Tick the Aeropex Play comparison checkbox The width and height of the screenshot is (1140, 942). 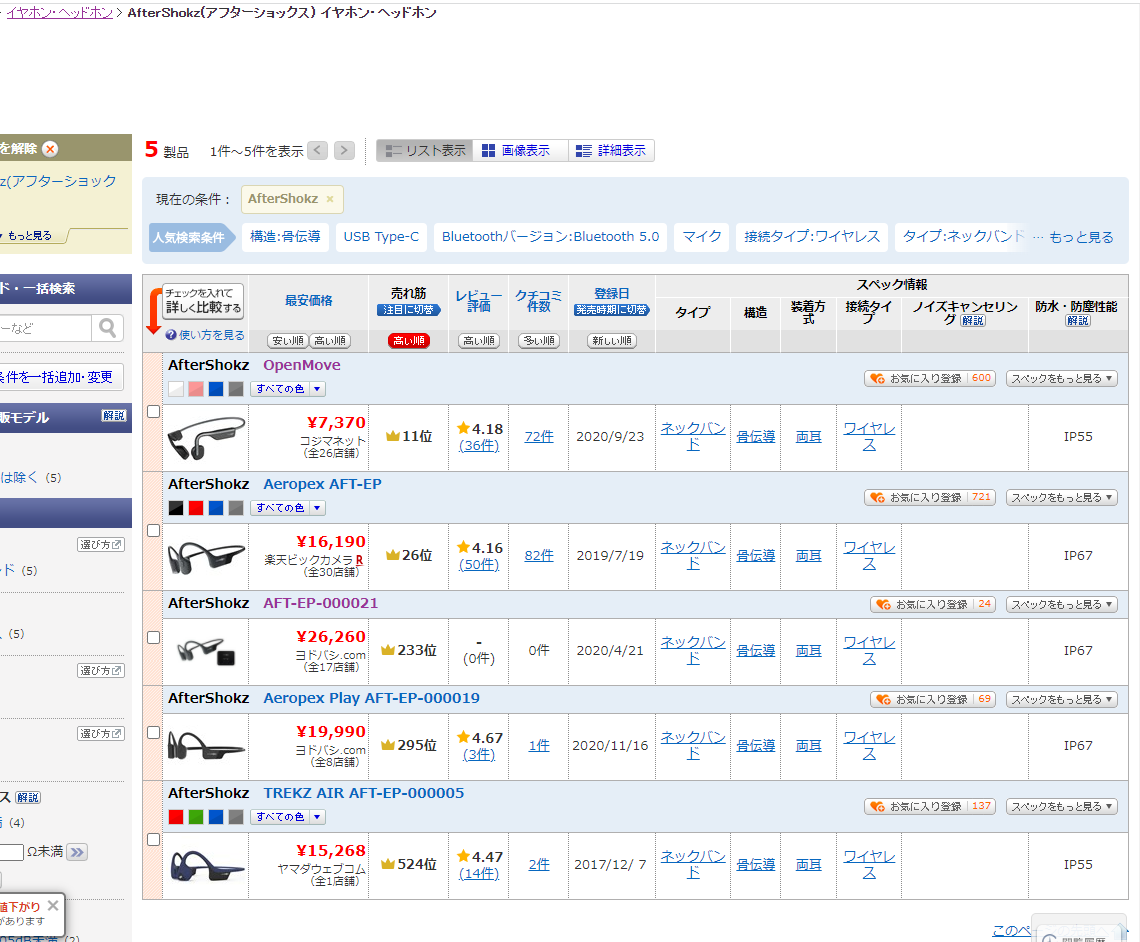tap(153, 733)
